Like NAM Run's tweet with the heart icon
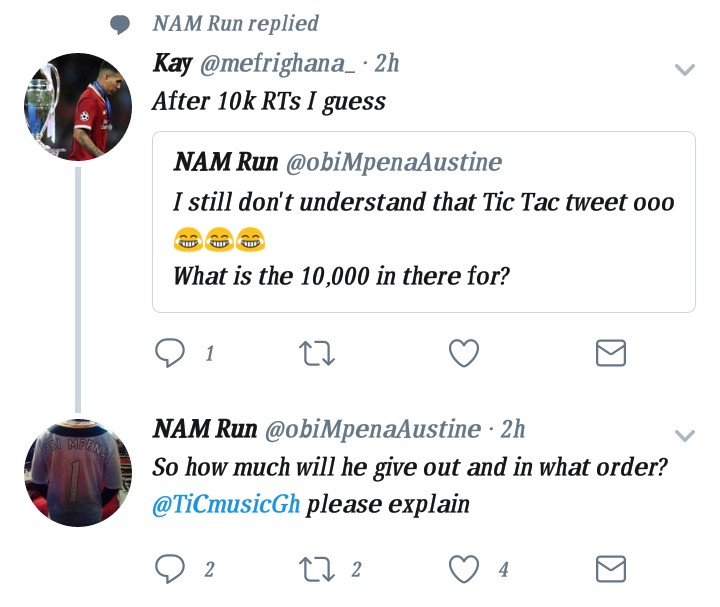Image resolution: width=720 pixels, height=607 pixels. click(464, 569)
